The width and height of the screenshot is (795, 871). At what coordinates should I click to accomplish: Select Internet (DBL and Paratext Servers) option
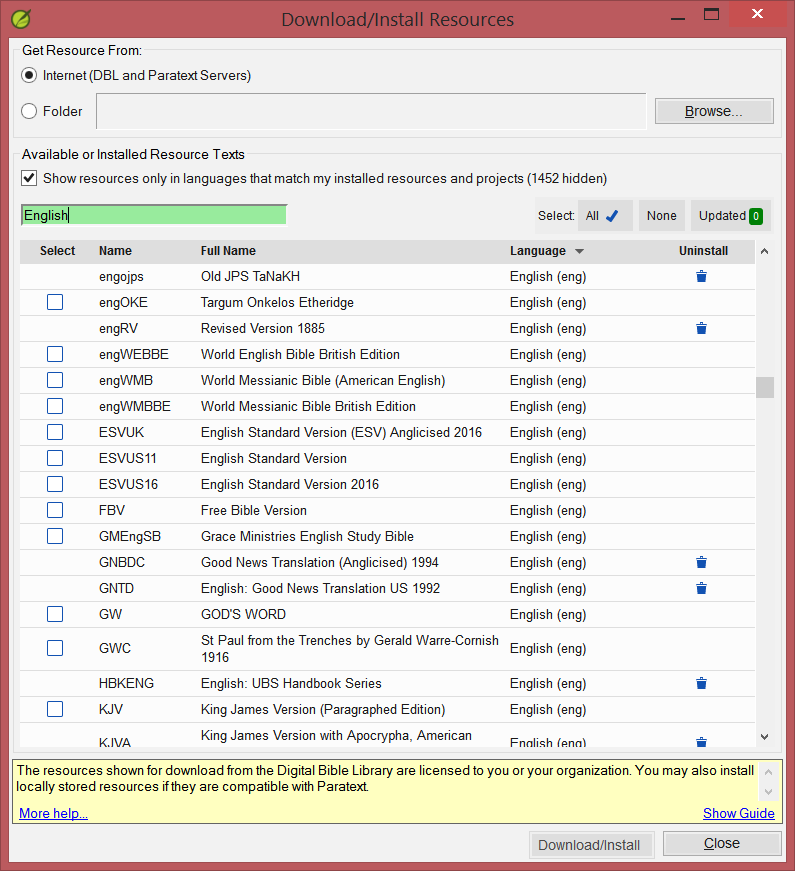point(29,75)
